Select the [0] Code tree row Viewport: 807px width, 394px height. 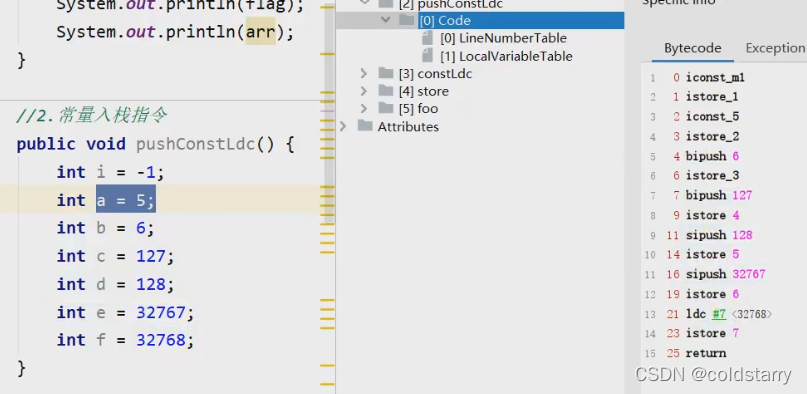(x=480, y=21)
